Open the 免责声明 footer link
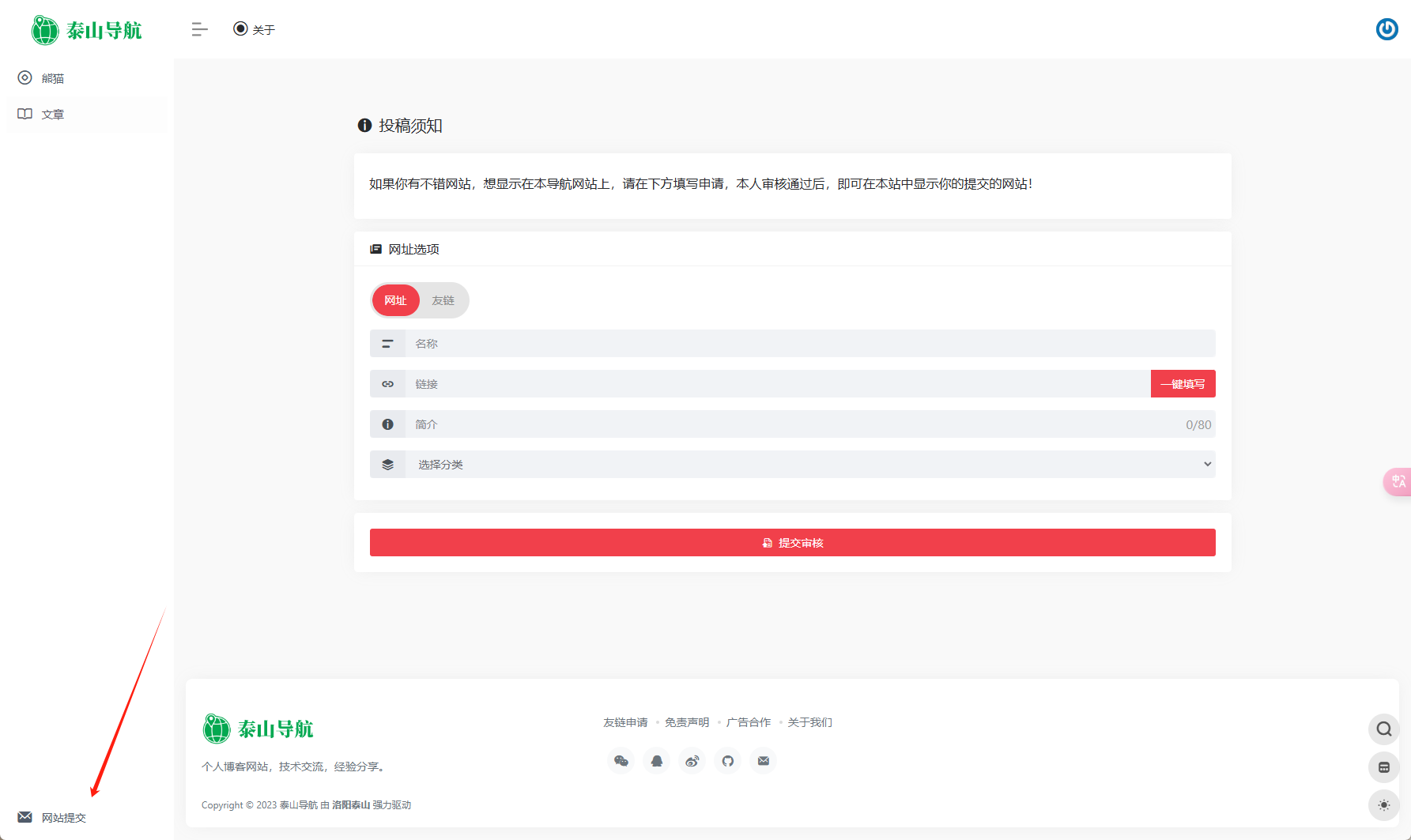The height and width of the screenshot is (840, 1411). point(687,722)
